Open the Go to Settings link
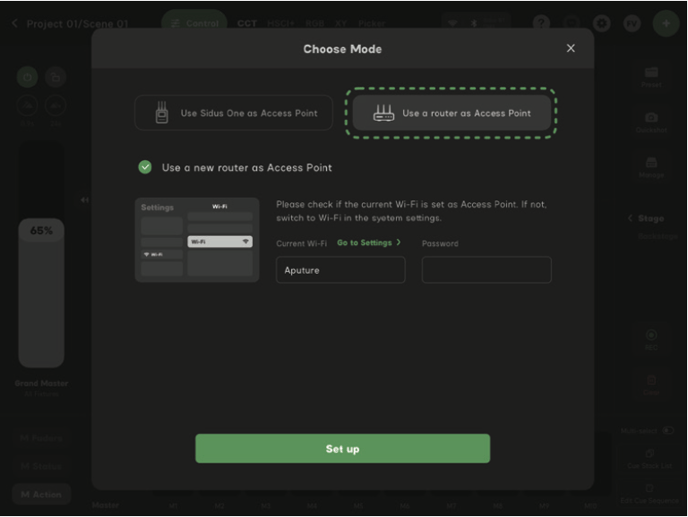688x517 pixels. click(x=368, y=243)
